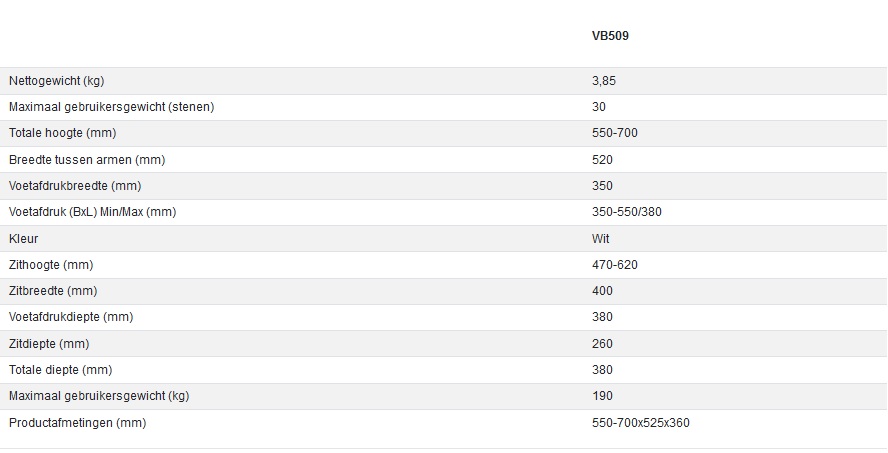Select the Nettogewicht (kg) row label
The height and width of the screenshot is (453, 888).
pyautogui.click(x=56, y=81)
